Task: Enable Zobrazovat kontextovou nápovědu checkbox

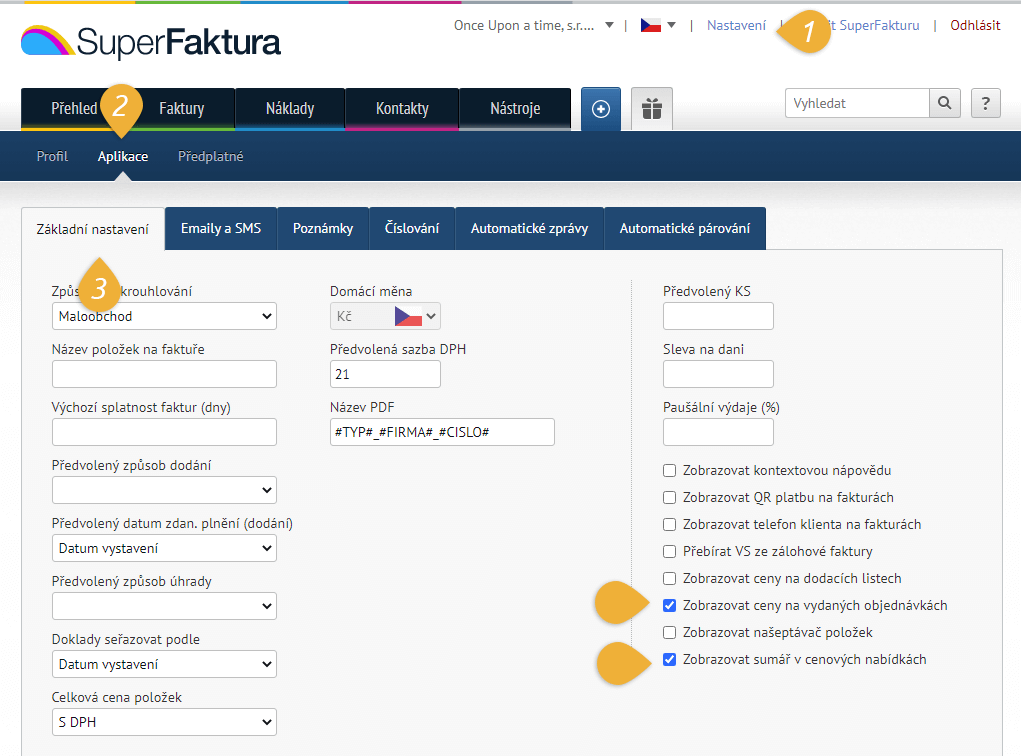Action: 669,471
